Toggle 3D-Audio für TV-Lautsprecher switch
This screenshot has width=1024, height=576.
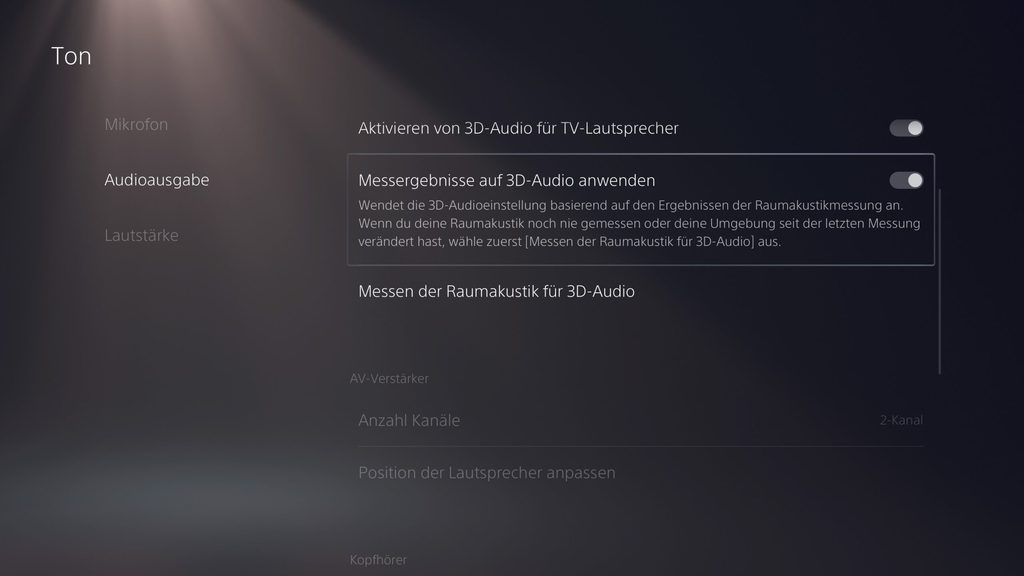click(x=906, y=128)
